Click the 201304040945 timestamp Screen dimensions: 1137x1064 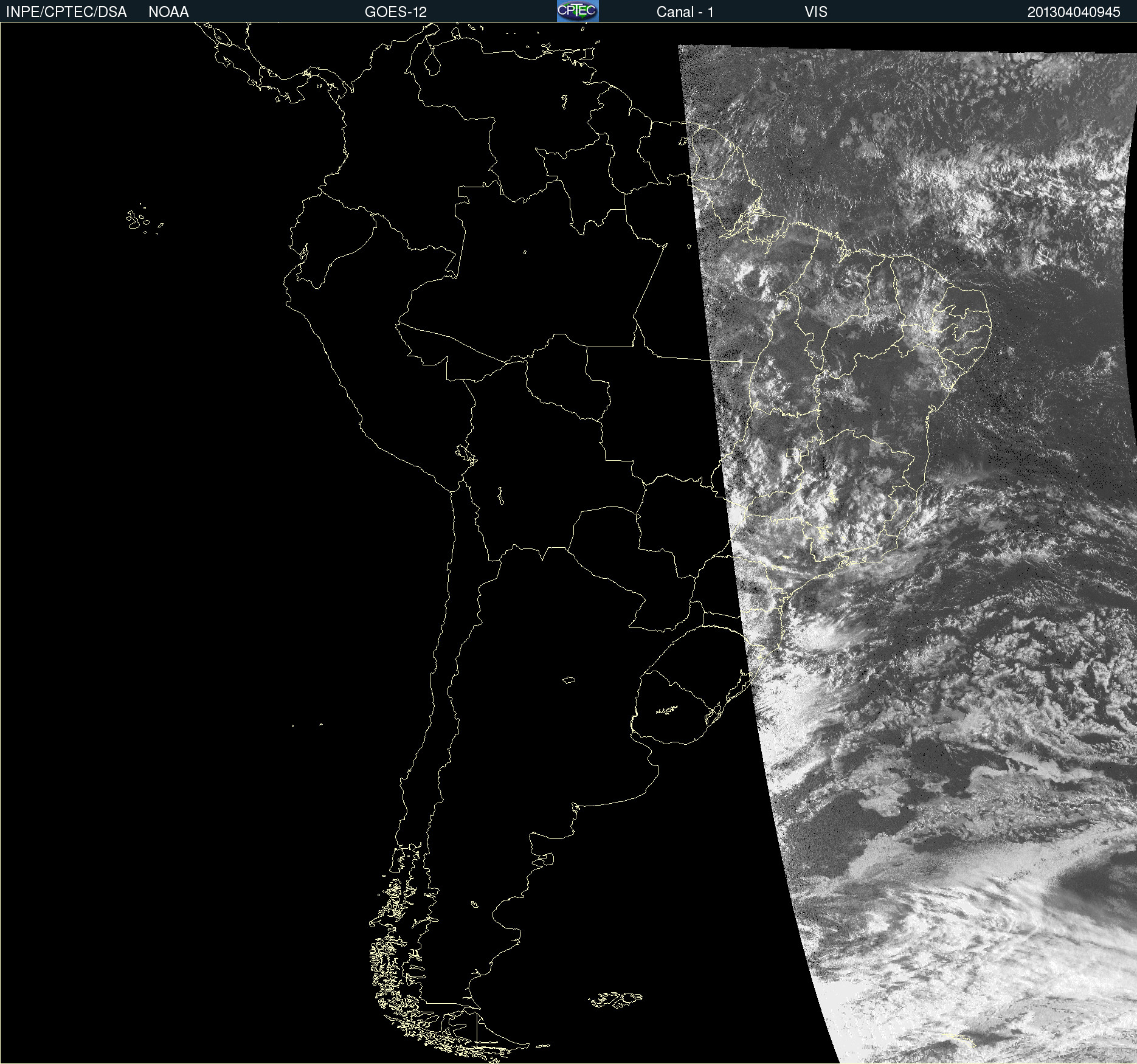pyautogui.click(x=1074, y=12)
